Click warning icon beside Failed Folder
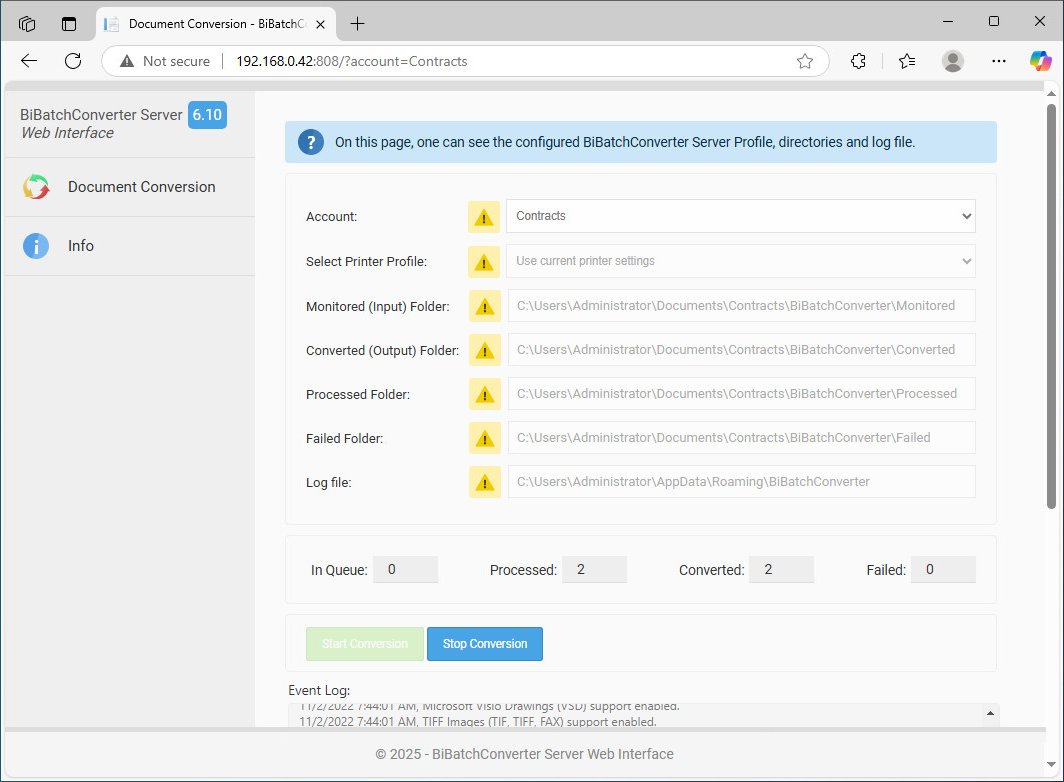The width and height of the screenshot is (1064, 782). pos(484,438)
